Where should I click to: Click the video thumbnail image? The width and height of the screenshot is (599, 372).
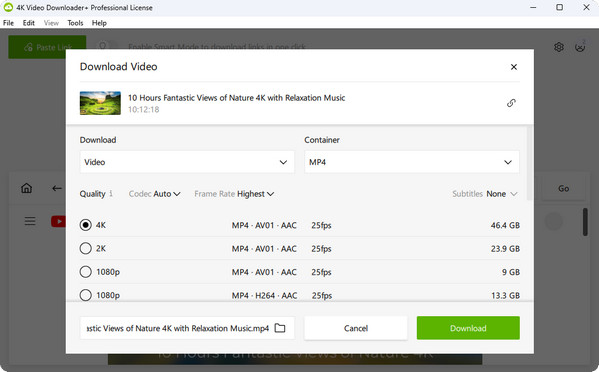(x=100, y=103)
